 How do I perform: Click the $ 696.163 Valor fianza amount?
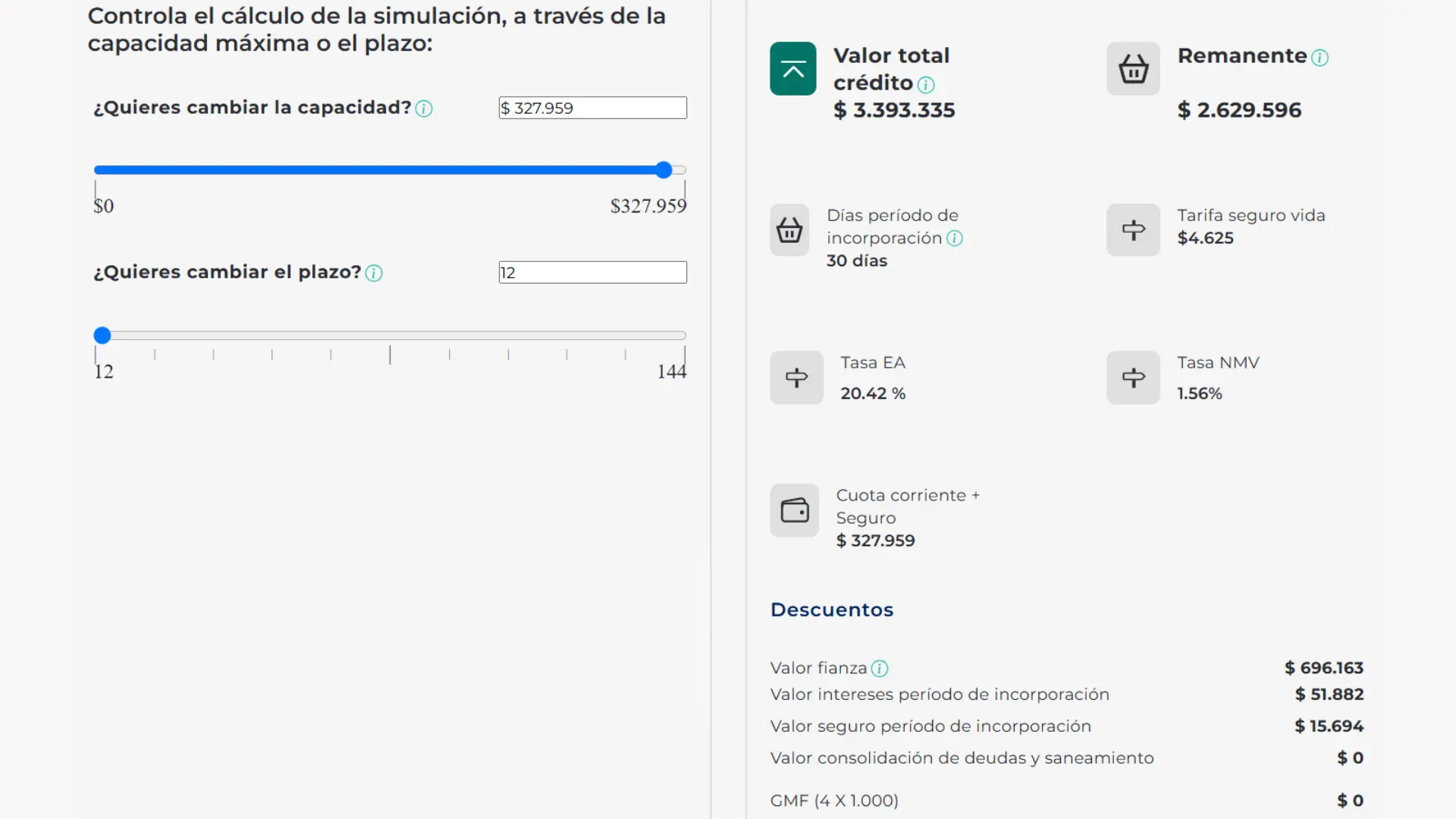click(1323, 668)
